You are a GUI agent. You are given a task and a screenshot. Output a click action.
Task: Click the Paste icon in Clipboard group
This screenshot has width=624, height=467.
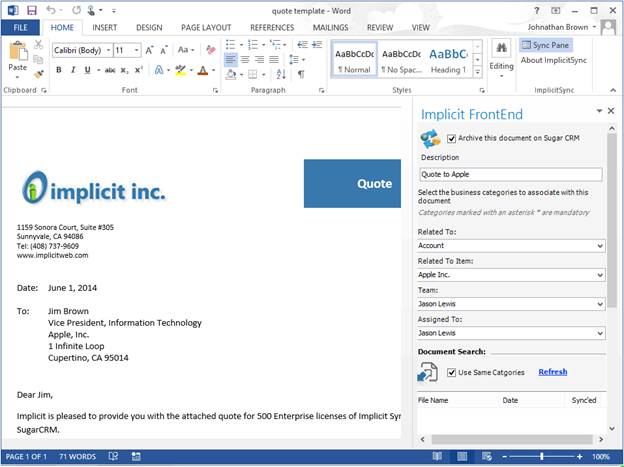point(18,59)
